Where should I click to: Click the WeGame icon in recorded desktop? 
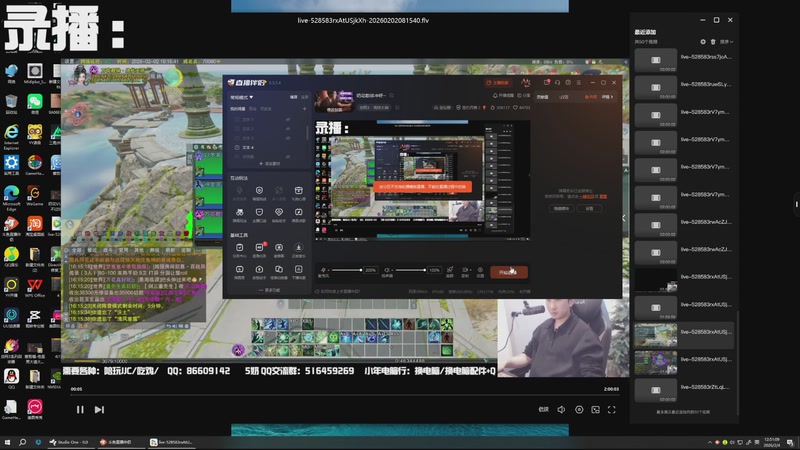(x=35, y=194)
